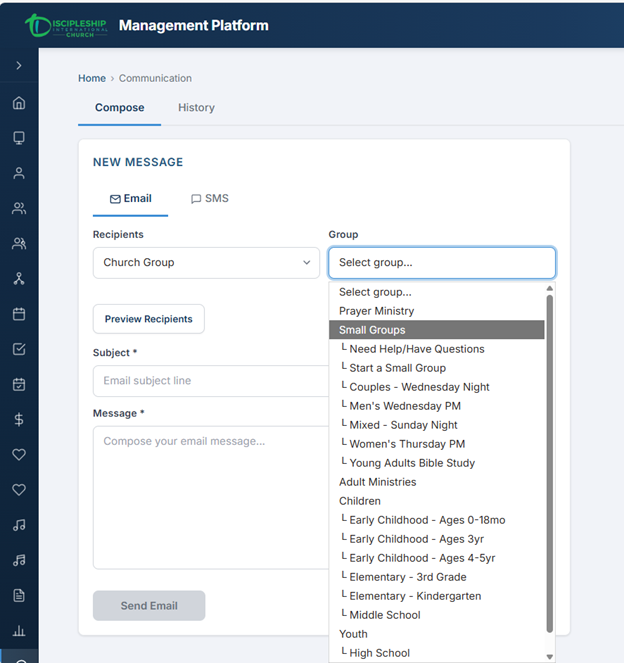This screenshot has width=624, height=663.
Task: Click the Group select box
Action: pyautogui.click(x=442, y=263)
